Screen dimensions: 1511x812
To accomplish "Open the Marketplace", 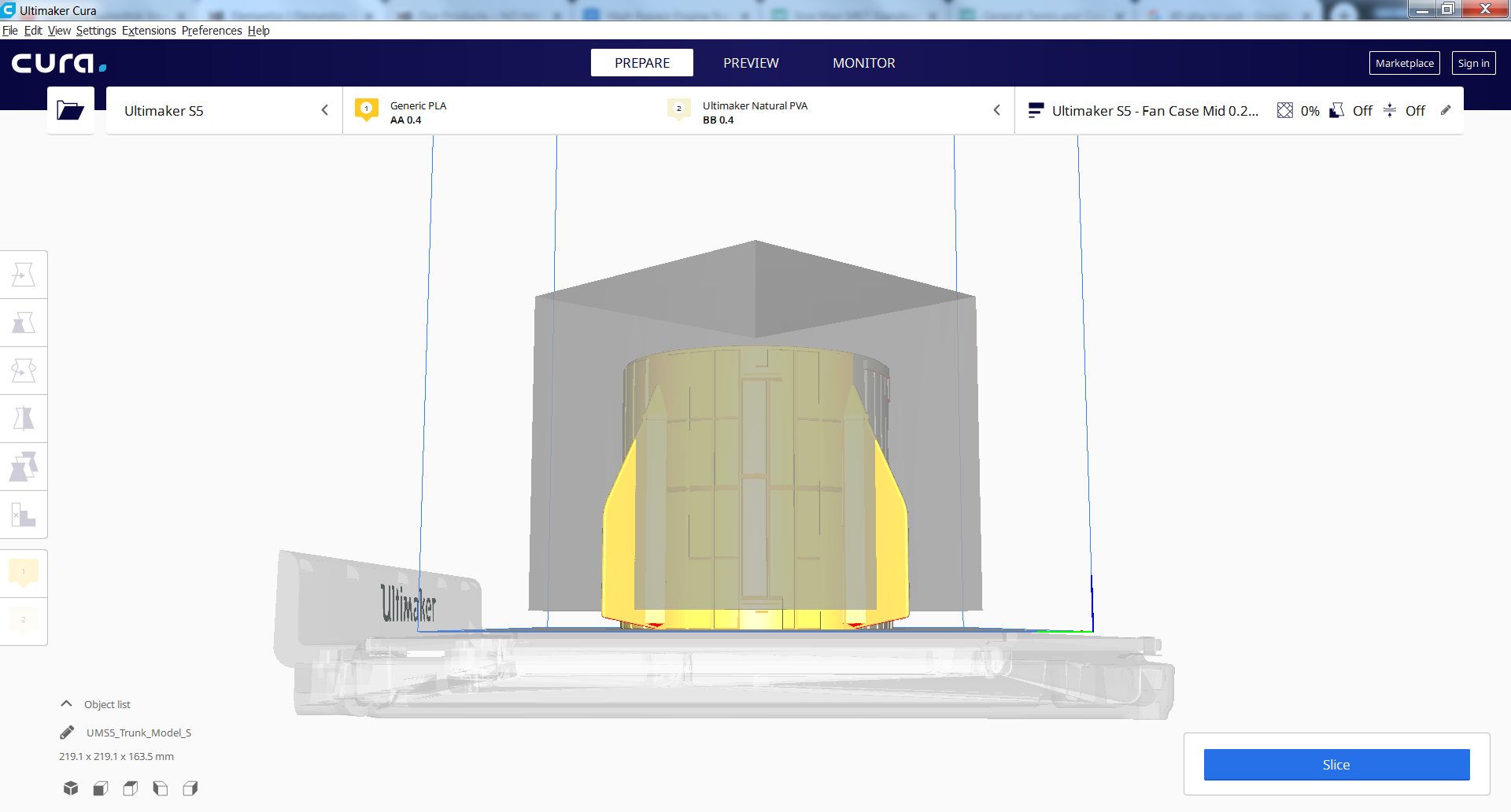I will tap(1404, 63).
